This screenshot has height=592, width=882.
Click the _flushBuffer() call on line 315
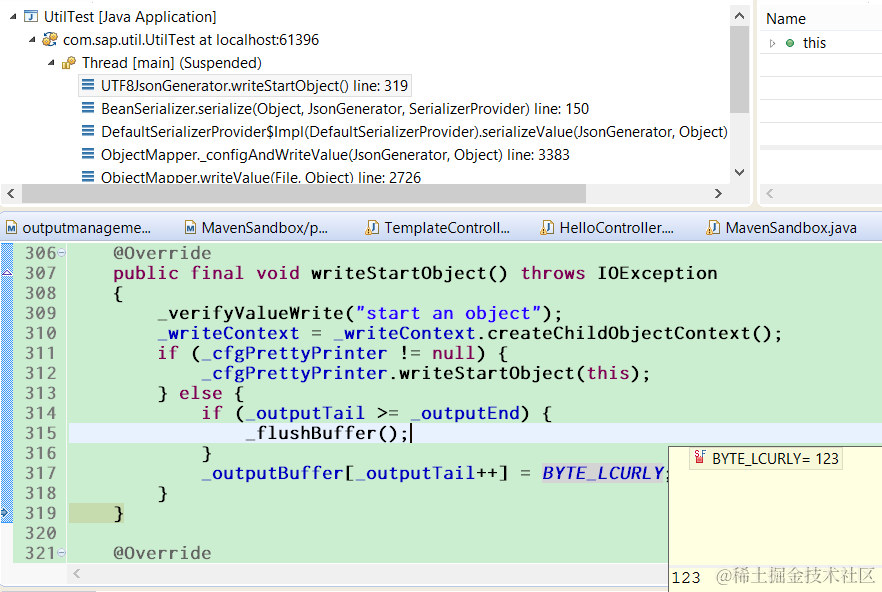point(326,433)
